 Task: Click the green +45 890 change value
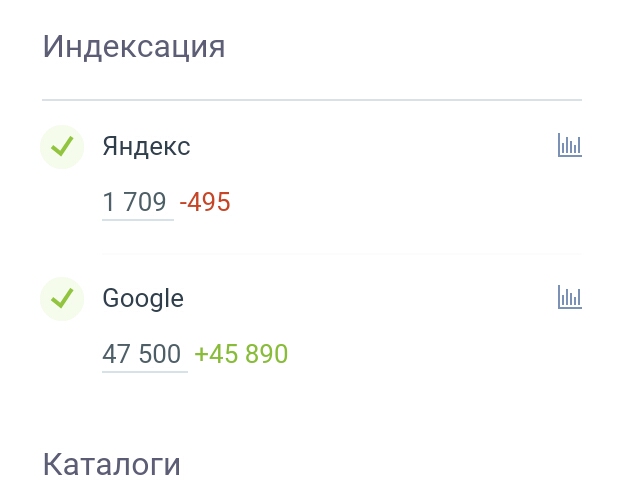tap(241, 354)
